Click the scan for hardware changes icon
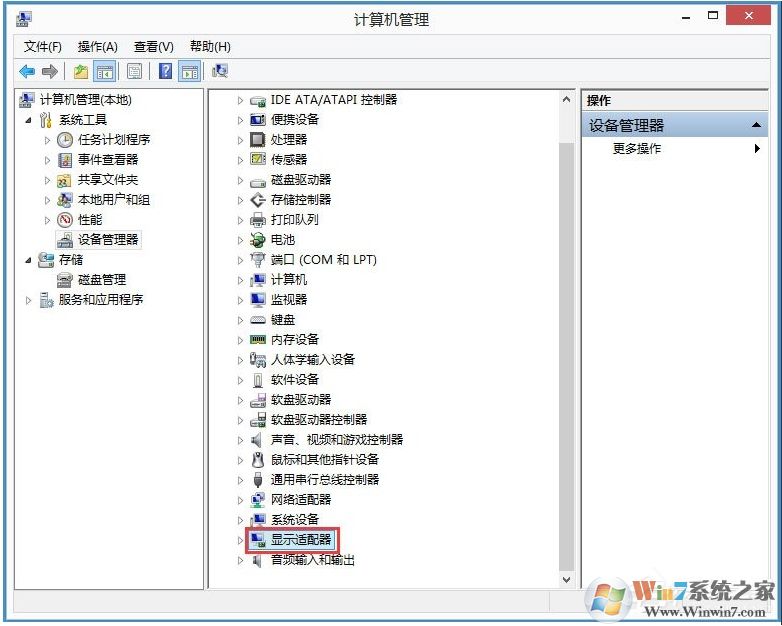The image size is (782, 626). point(219,71)
